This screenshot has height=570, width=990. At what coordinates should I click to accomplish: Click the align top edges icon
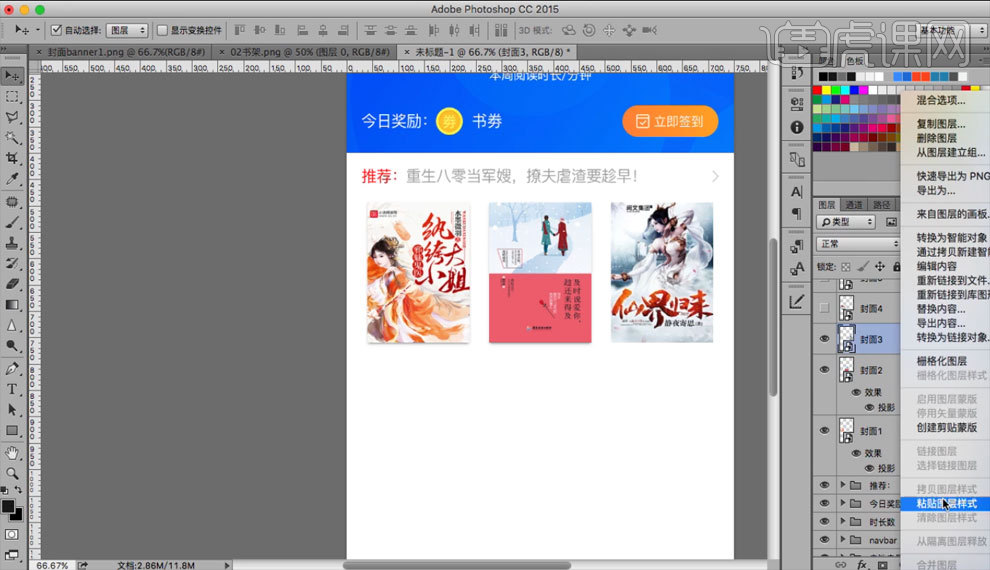[x=240, y=30]
